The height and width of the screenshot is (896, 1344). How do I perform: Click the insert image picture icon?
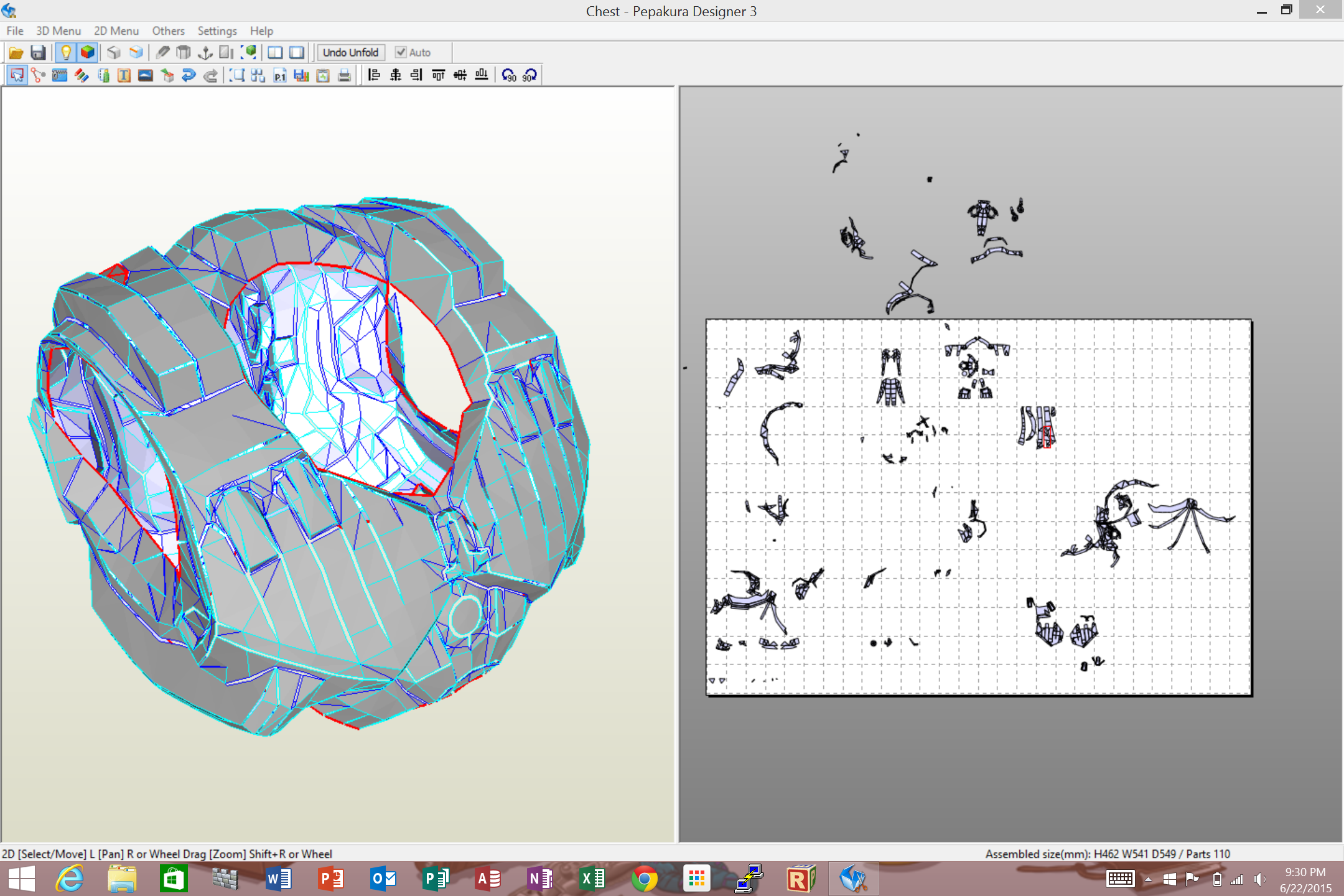click(146, 75)
